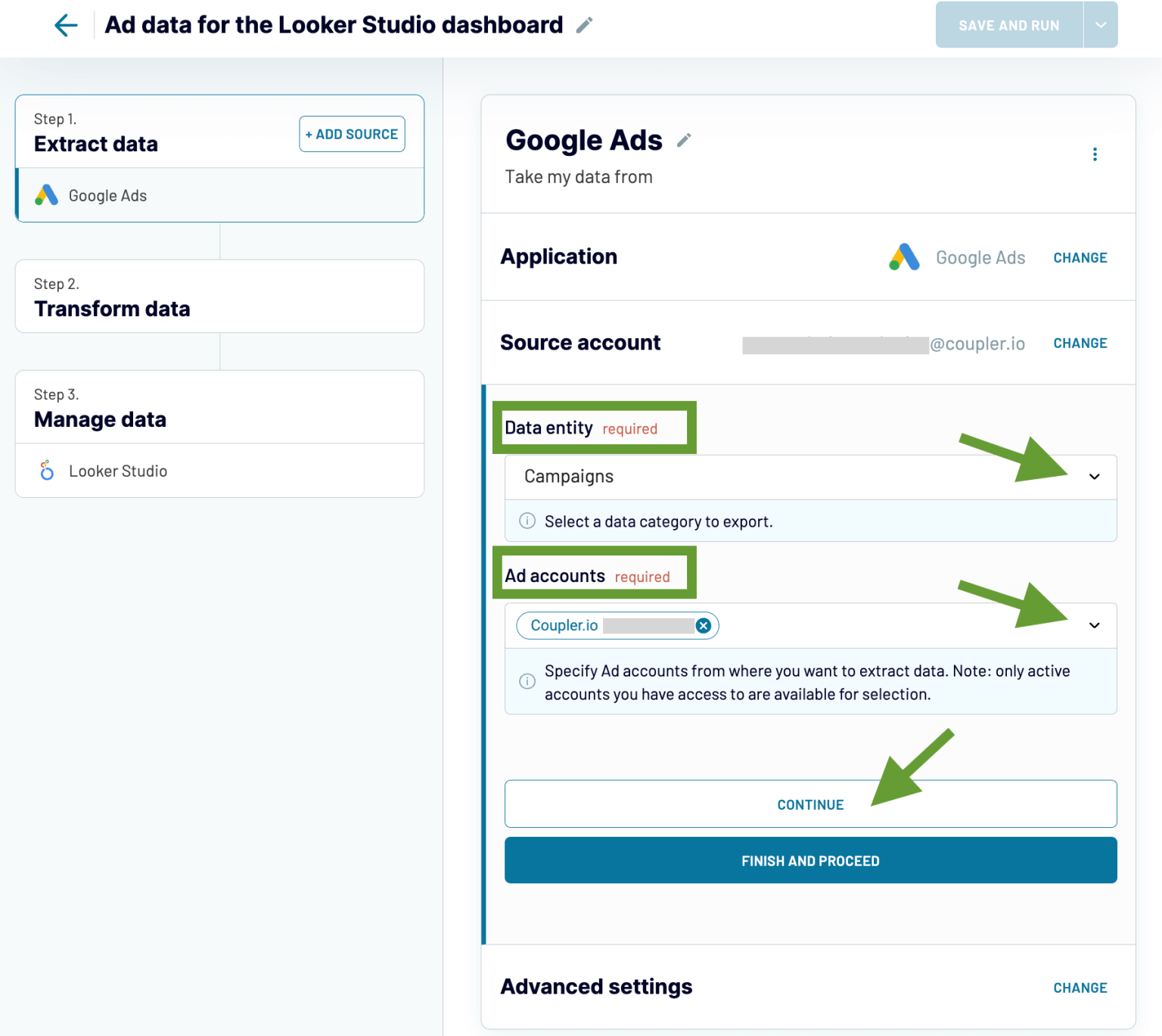Open the Save and Run options chevron
The image size is (1162, 1036).
click(x=1101, y=24)
